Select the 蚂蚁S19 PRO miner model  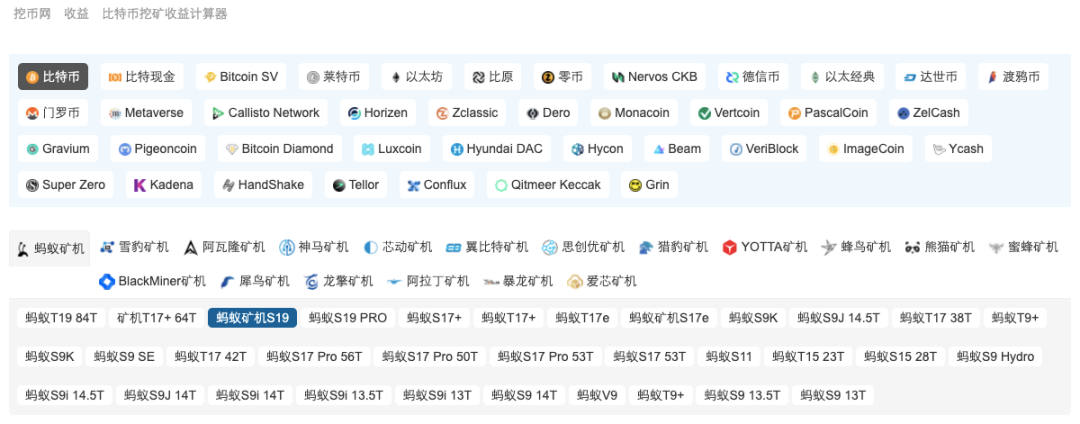(348, 317)
